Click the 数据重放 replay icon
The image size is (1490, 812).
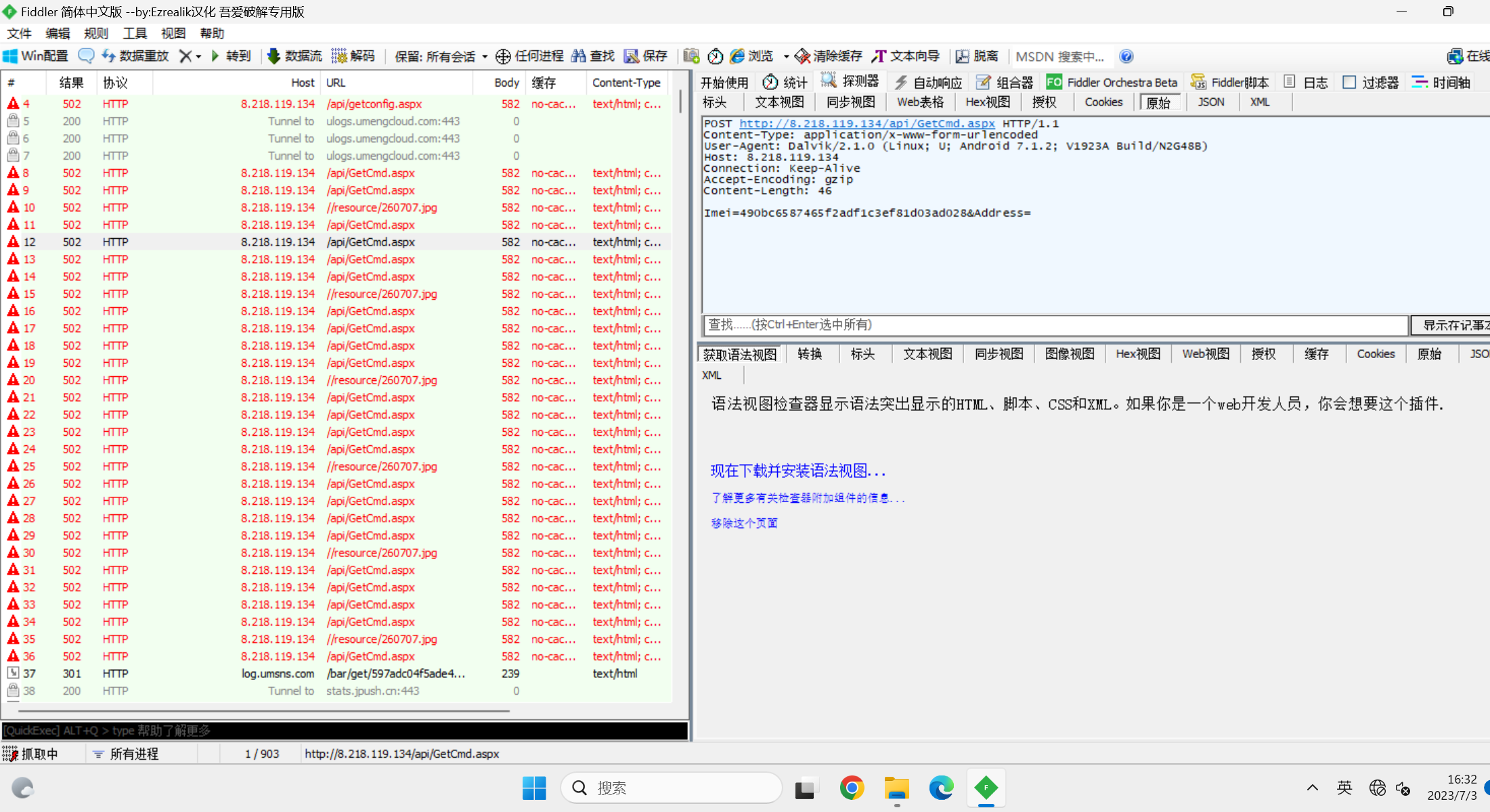click(109, 56)
